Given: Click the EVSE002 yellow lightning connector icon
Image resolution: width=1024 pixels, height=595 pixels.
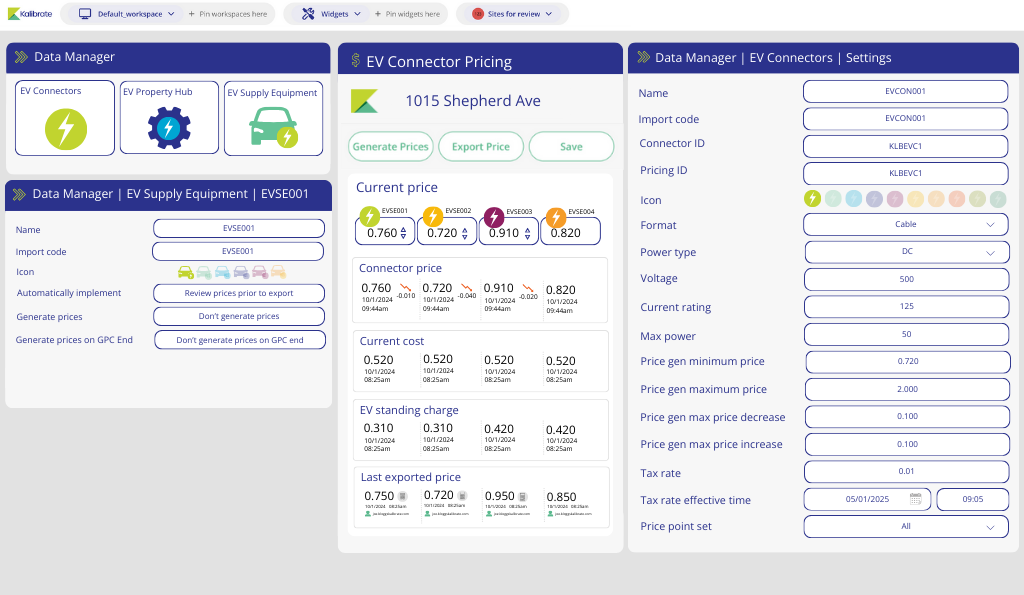Looking at the screenshot, I should (433, 217).
